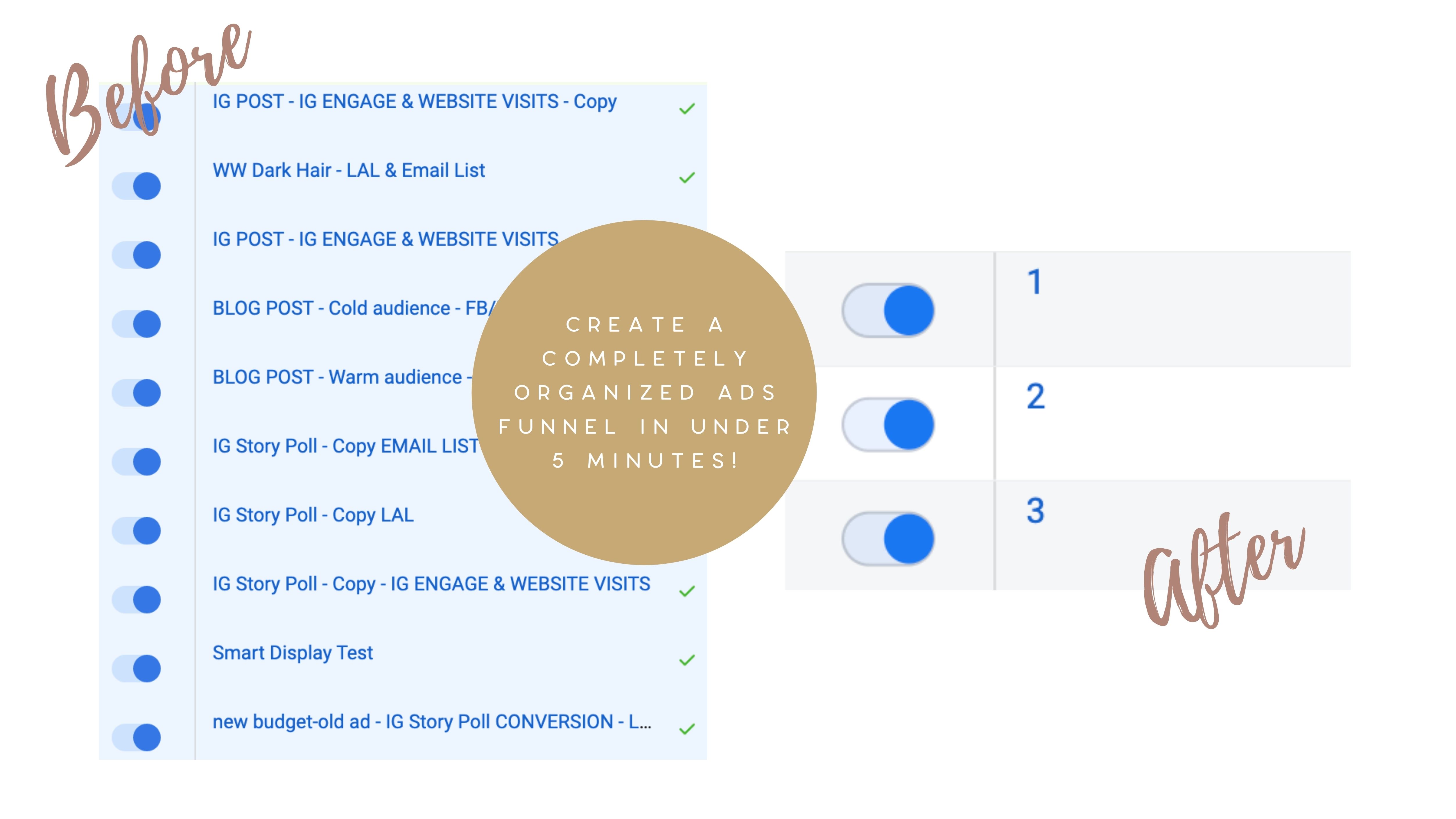Screen dimensions: 1456x819
Task: Toggle off the WW Dark Hair campaign switch
Action: pos(136,186)
